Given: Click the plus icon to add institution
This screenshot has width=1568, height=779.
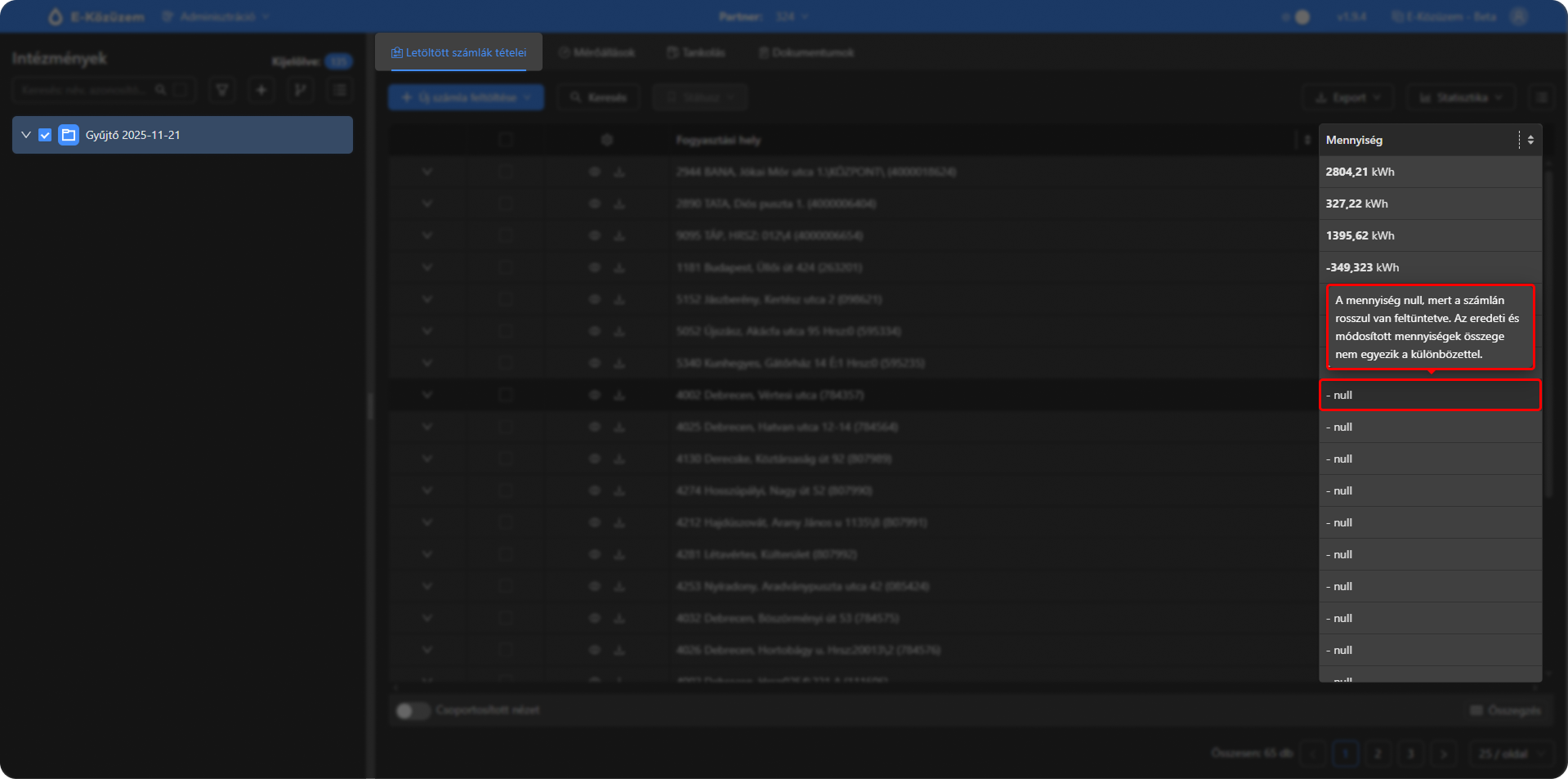Looking at the screenshot, I should [261, 90].
